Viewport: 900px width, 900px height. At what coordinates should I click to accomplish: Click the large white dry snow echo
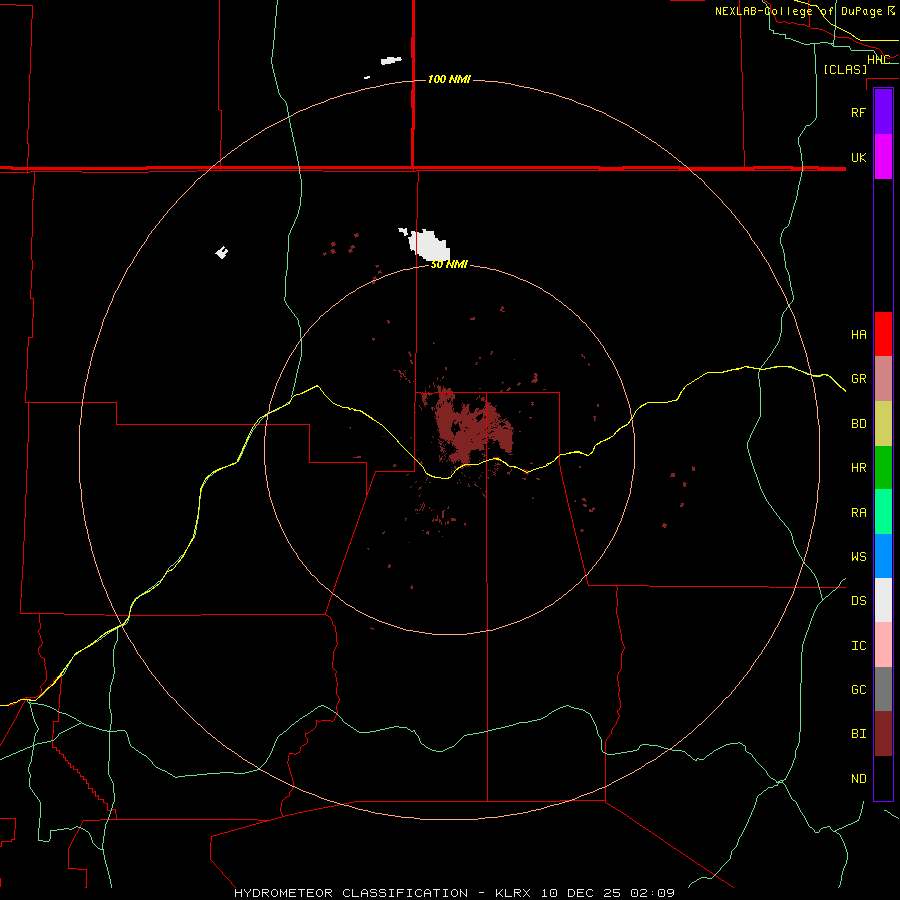pyautogui.click(x=428, y=245)
